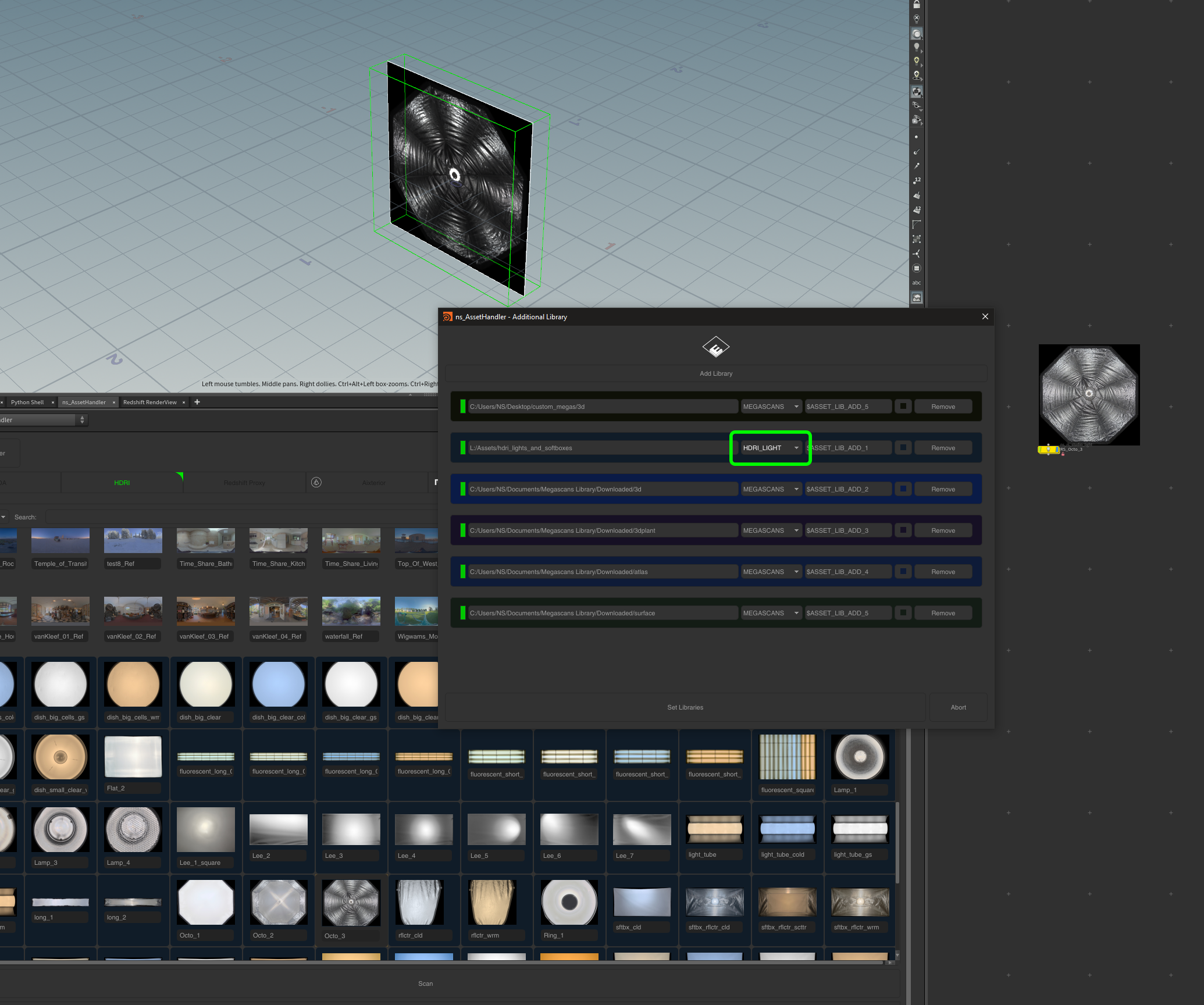
Task: Toggle the abc text display option
Action: [917, 283]
